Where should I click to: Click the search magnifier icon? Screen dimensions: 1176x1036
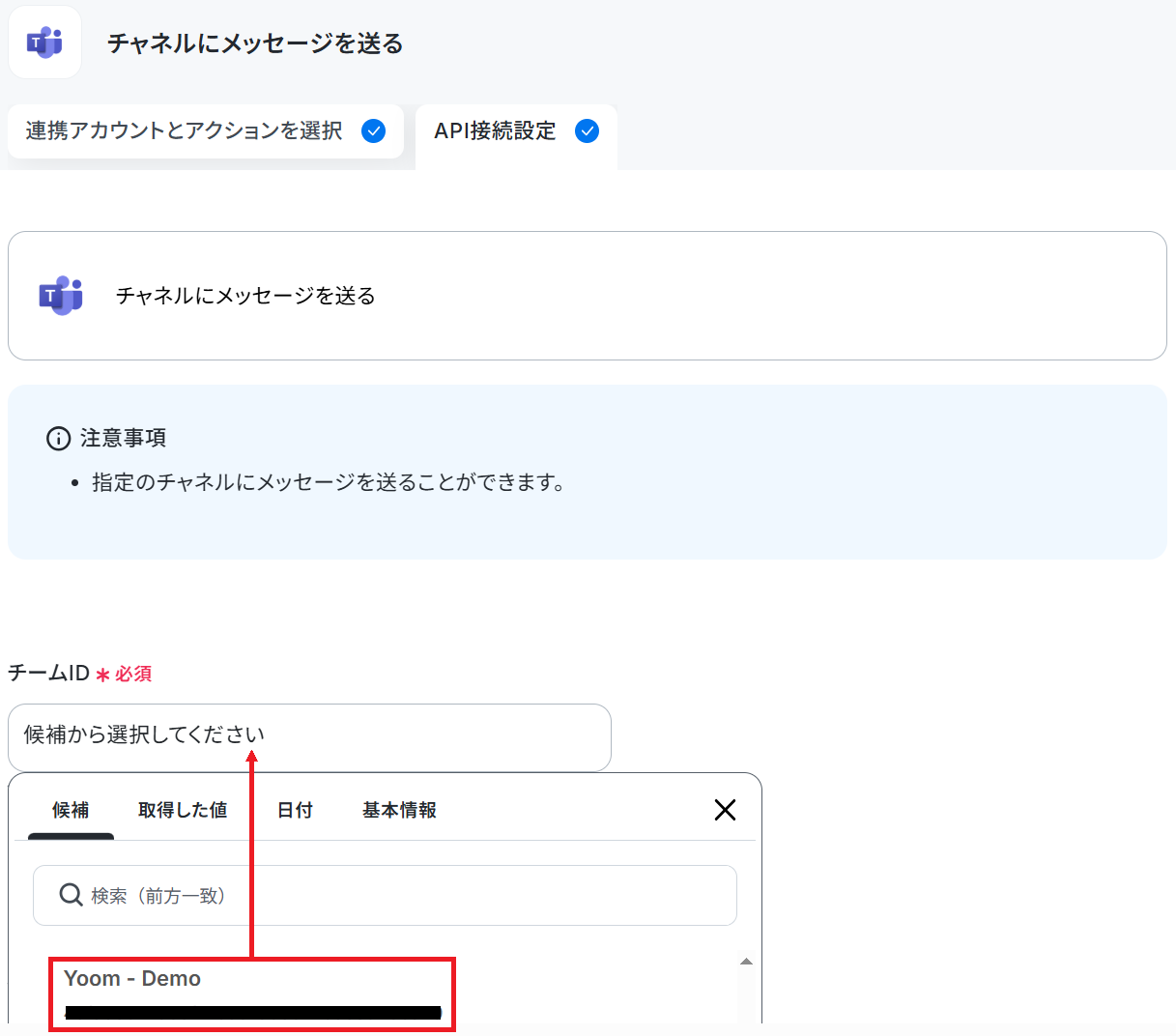71,895
